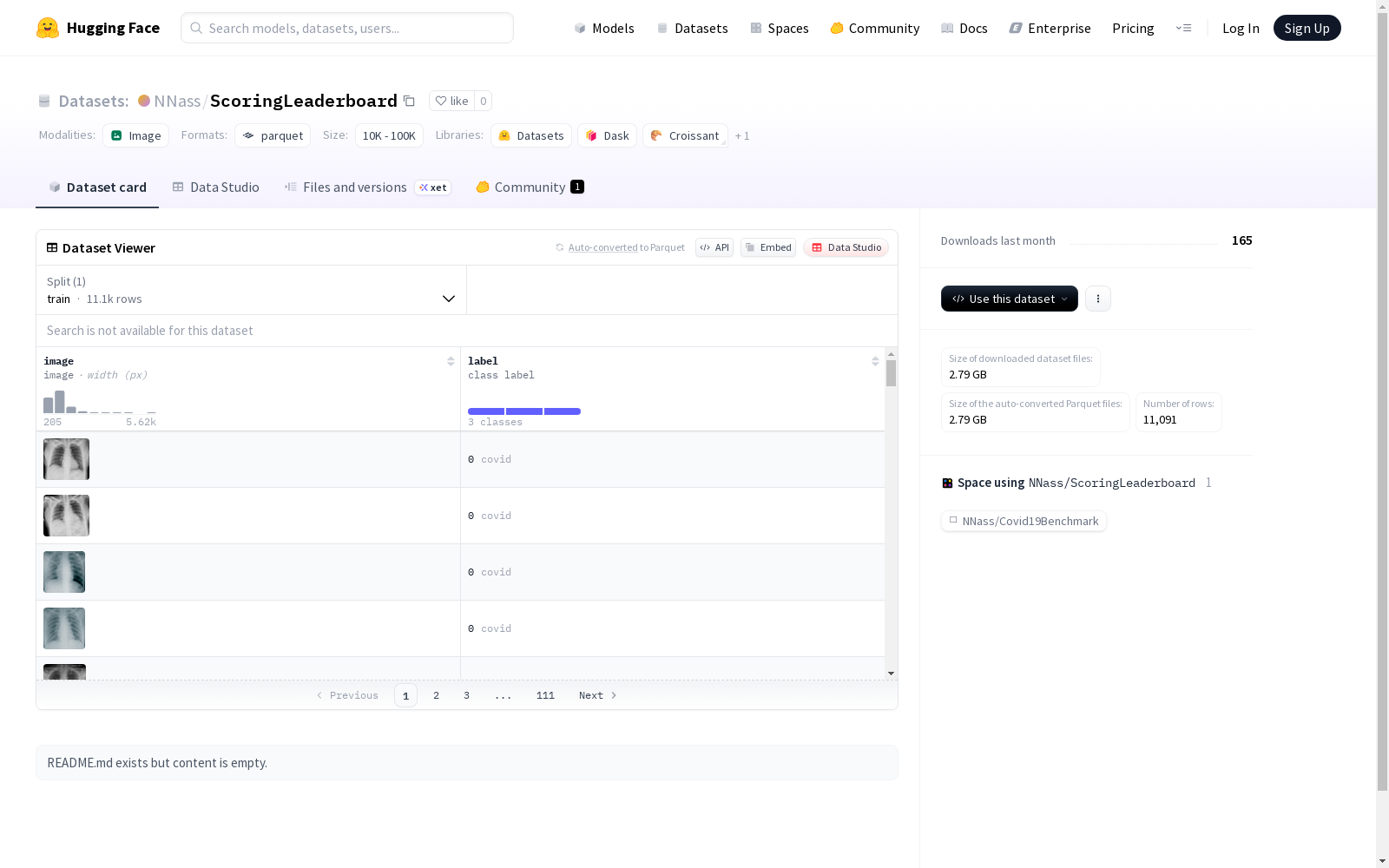Click the NNass user avatar

144,101
